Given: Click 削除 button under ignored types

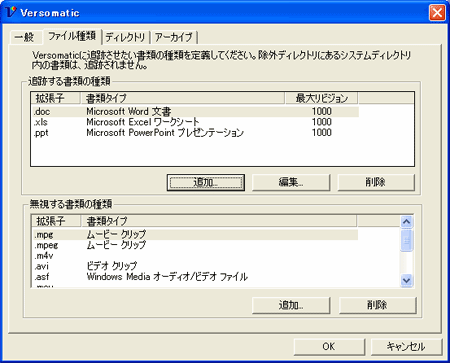Looking at the screenshot, I should [378, 305].
